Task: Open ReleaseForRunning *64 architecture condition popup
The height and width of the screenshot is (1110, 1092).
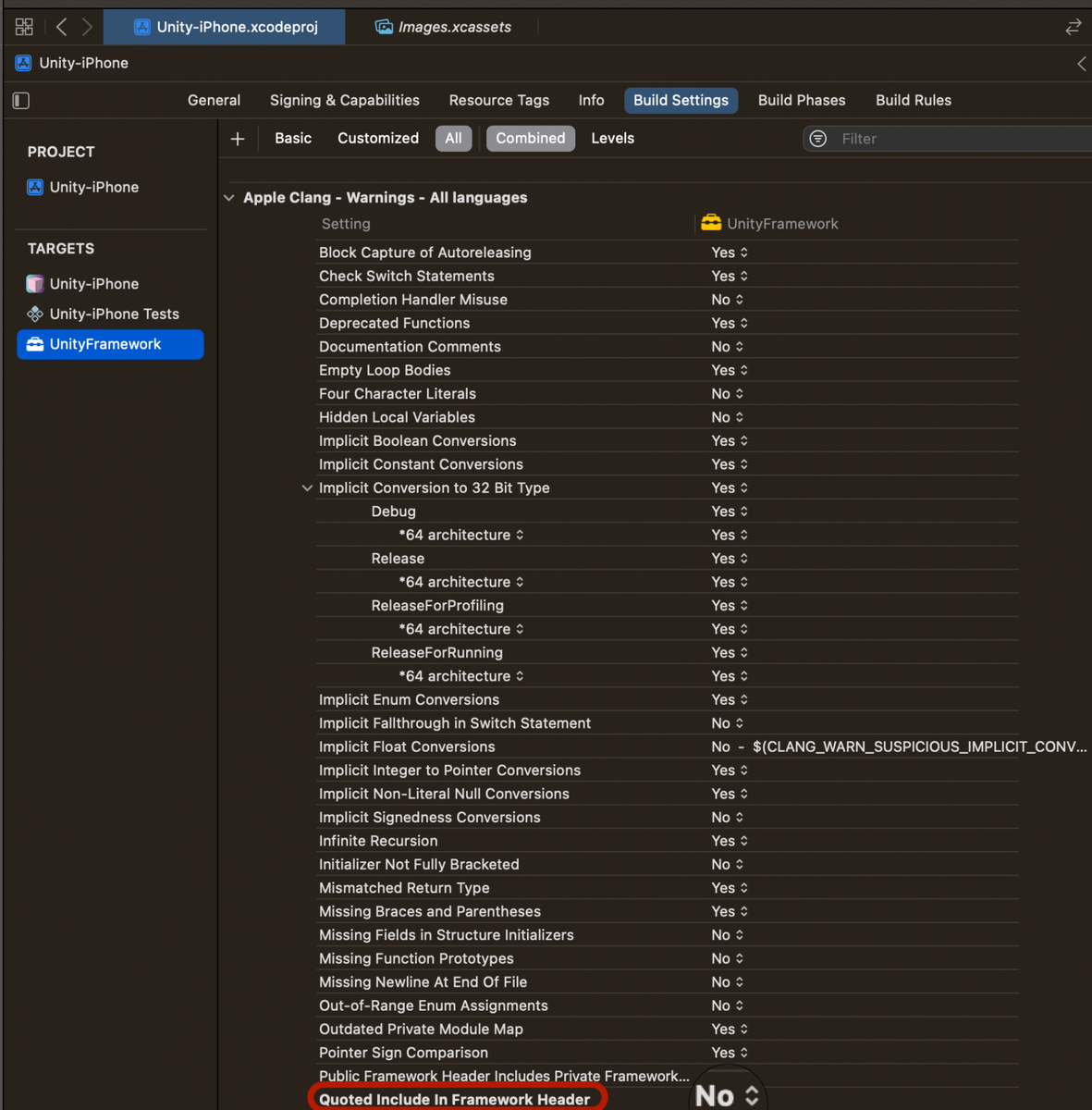Action: pos(461,676)
